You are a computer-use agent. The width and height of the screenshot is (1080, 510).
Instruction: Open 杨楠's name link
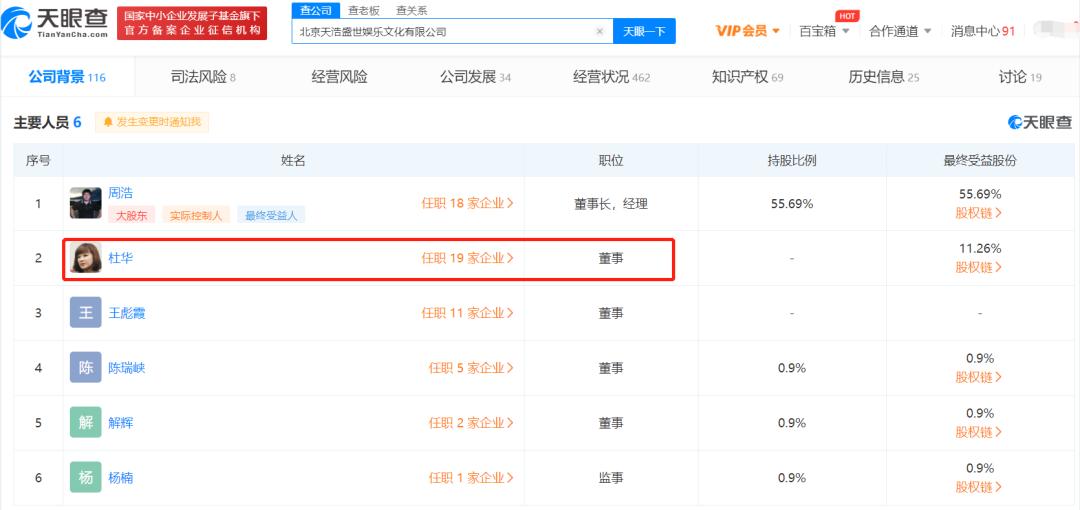pos(121,478)
